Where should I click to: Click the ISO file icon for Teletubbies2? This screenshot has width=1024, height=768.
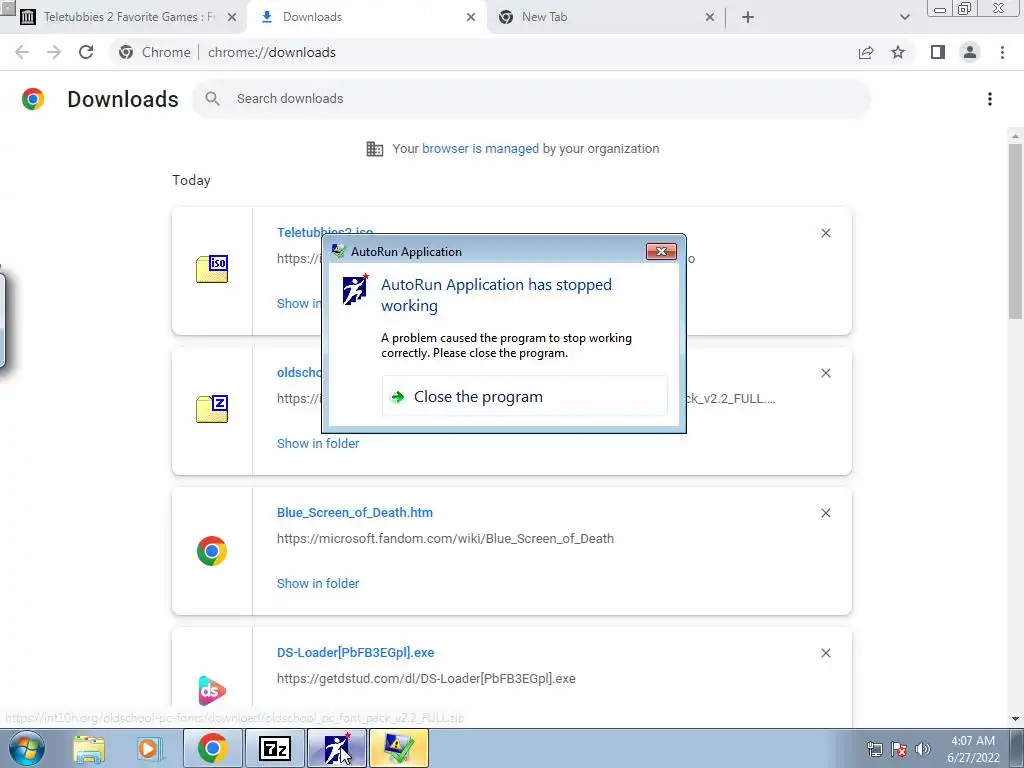212,269
